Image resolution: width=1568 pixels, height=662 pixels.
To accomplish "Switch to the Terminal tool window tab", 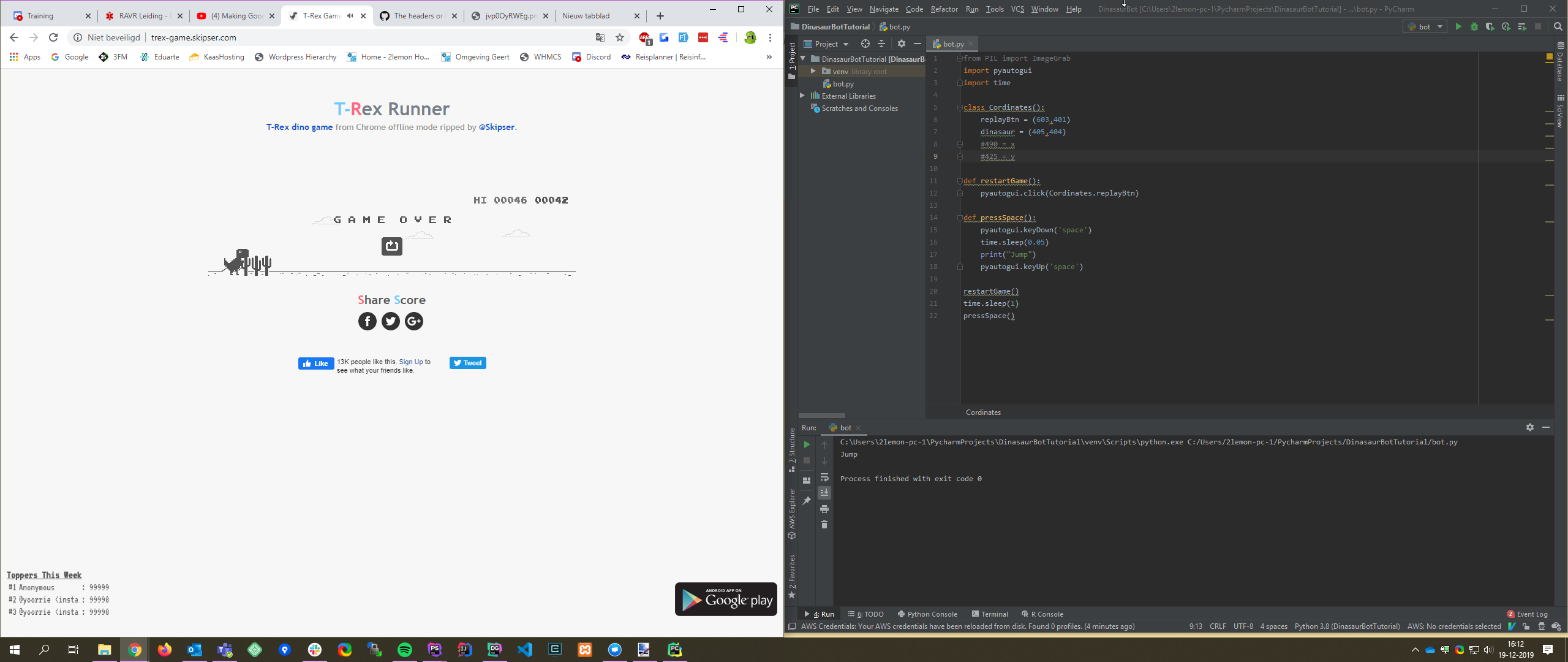I will [x=990, y=614].
